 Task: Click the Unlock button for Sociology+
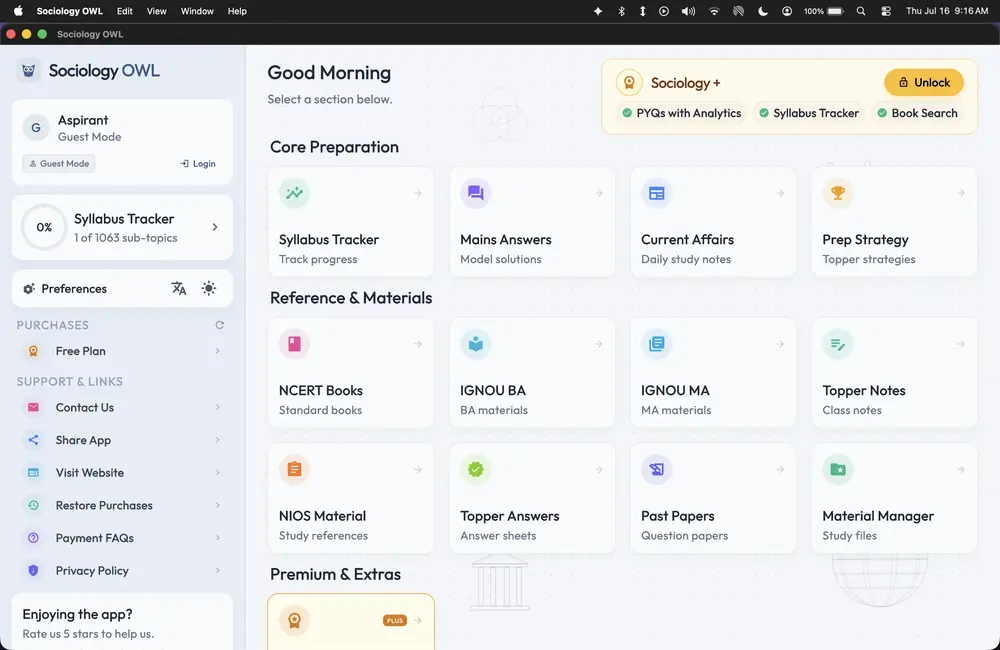pyautogui.click(x=923, y=82)
